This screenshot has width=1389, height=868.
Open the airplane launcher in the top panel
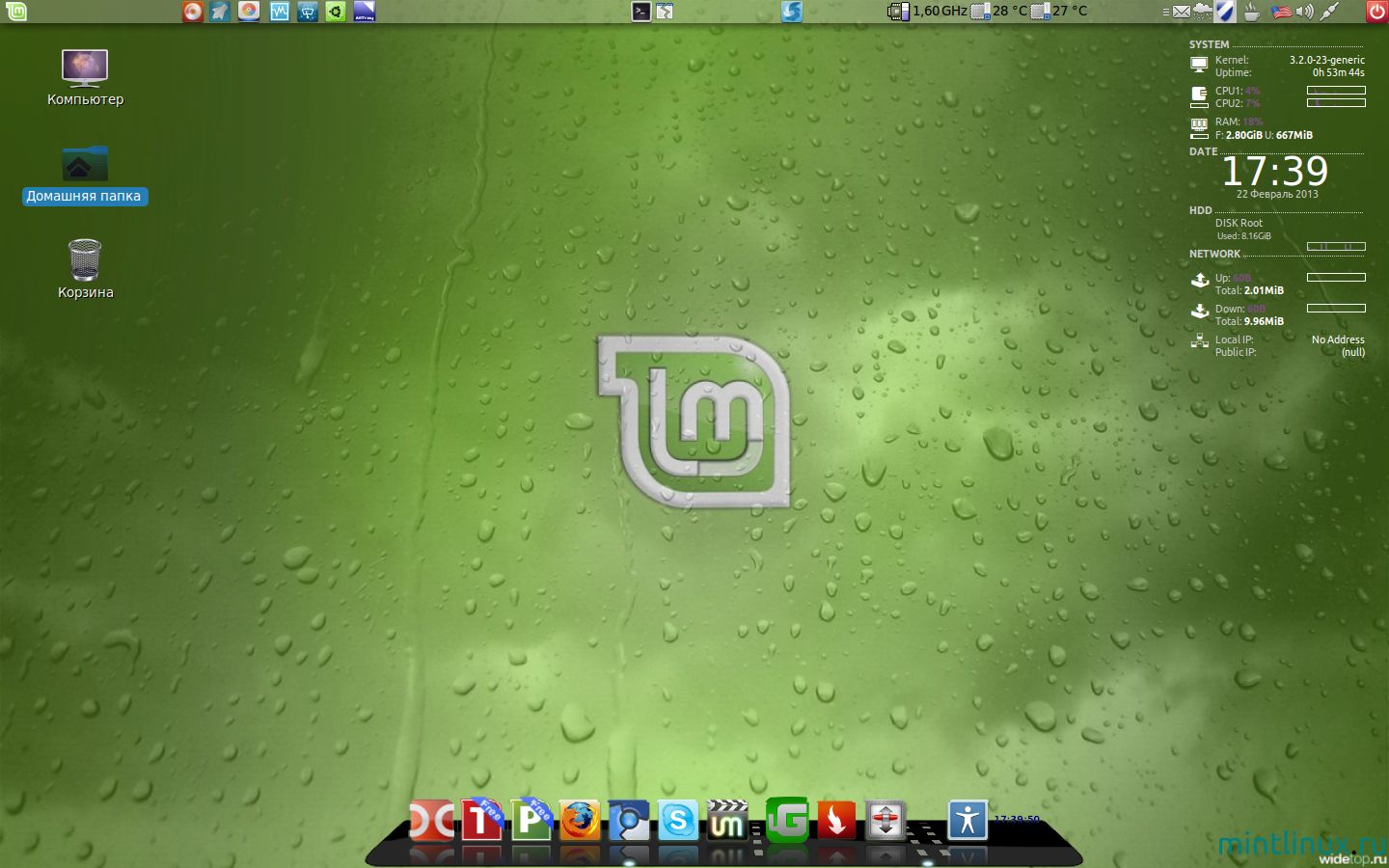click(221, 12)
